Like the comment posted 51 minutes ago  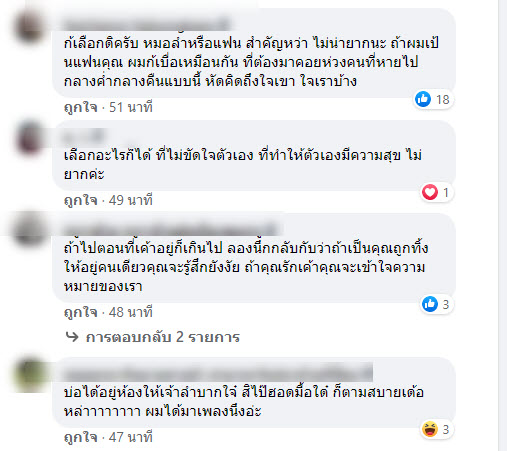point(81,107)
